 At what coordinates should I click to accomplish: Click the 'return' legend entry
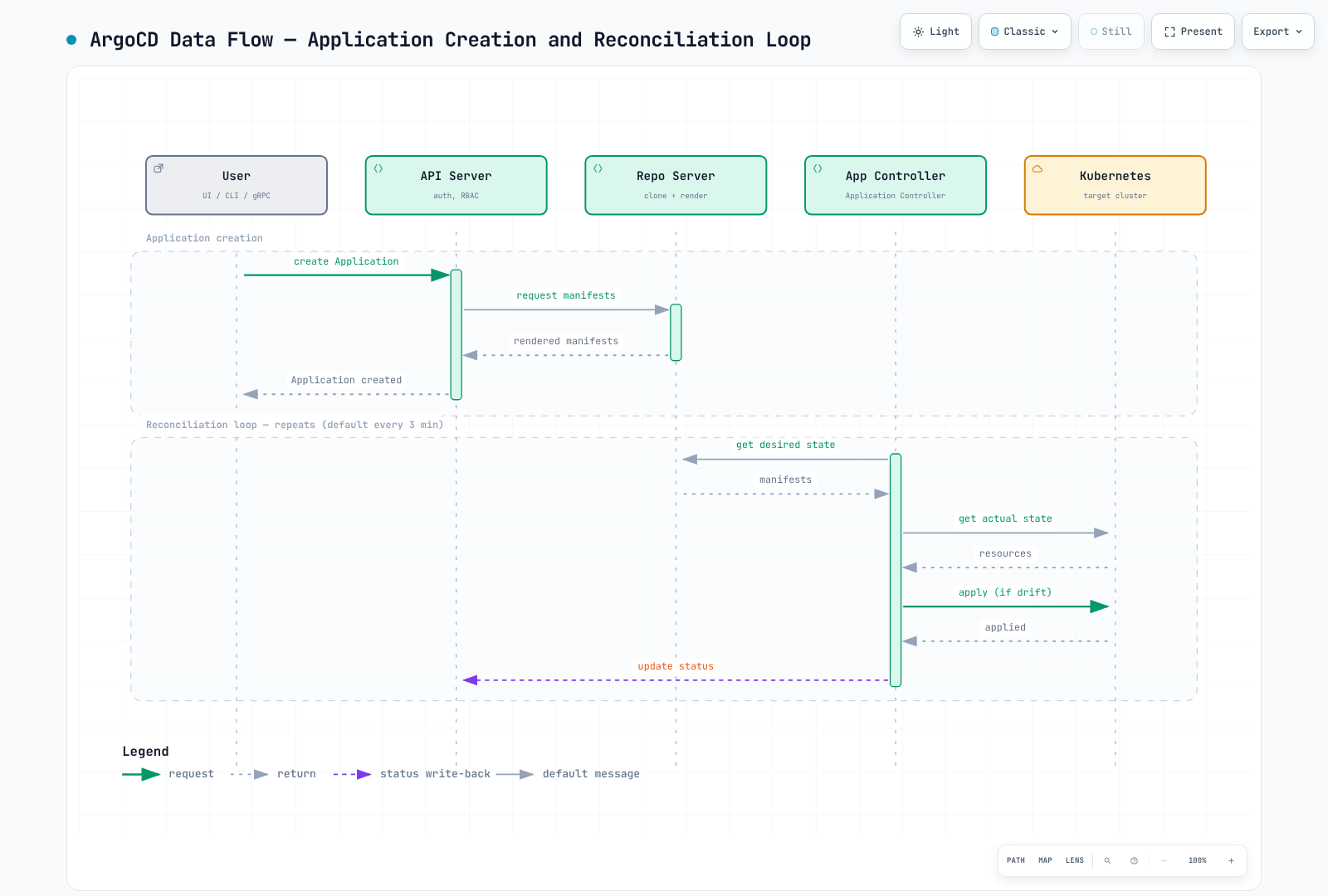point(274,774)
